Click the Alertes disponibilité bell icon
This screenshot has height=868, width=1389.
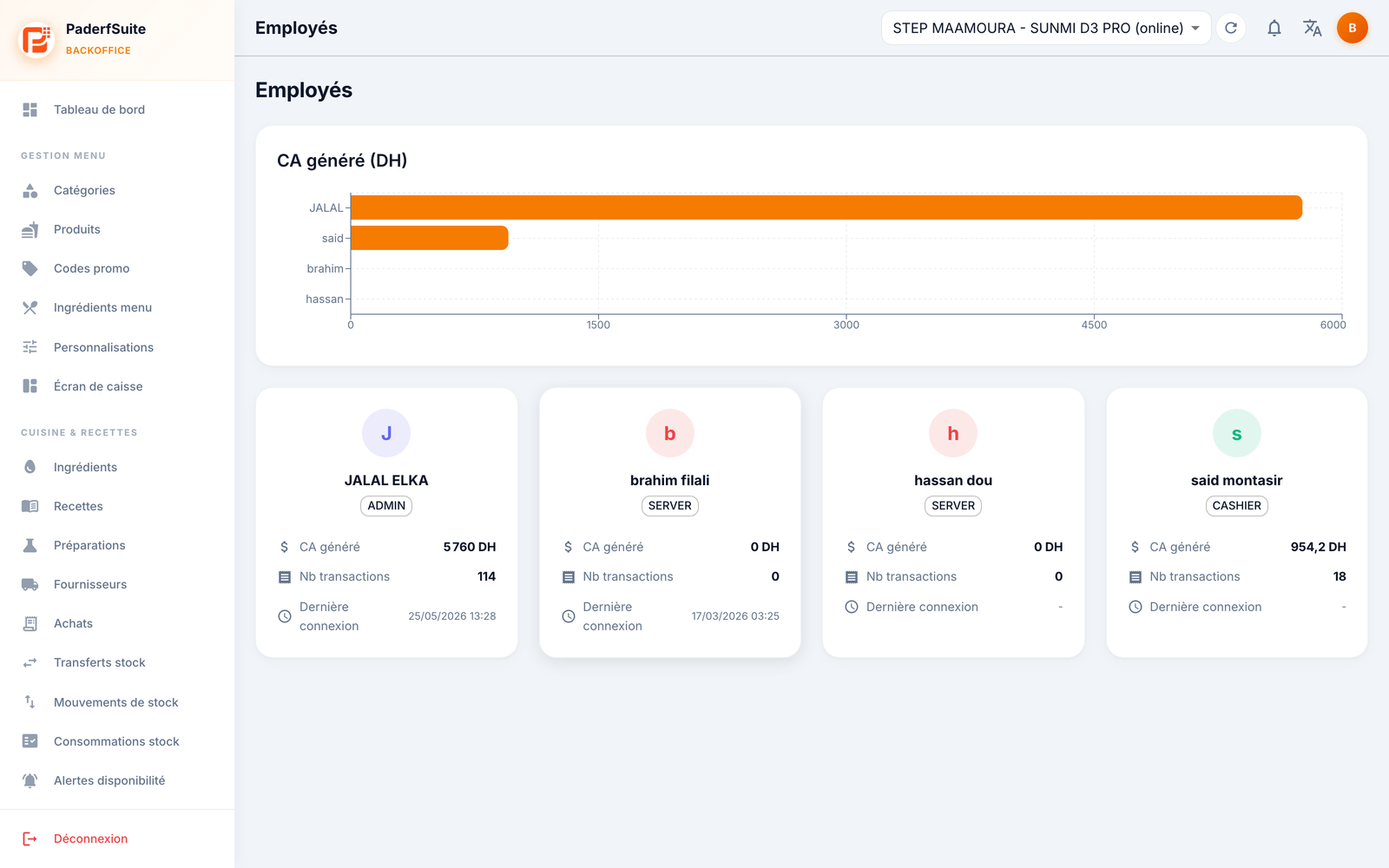click(x=30, y=780)
